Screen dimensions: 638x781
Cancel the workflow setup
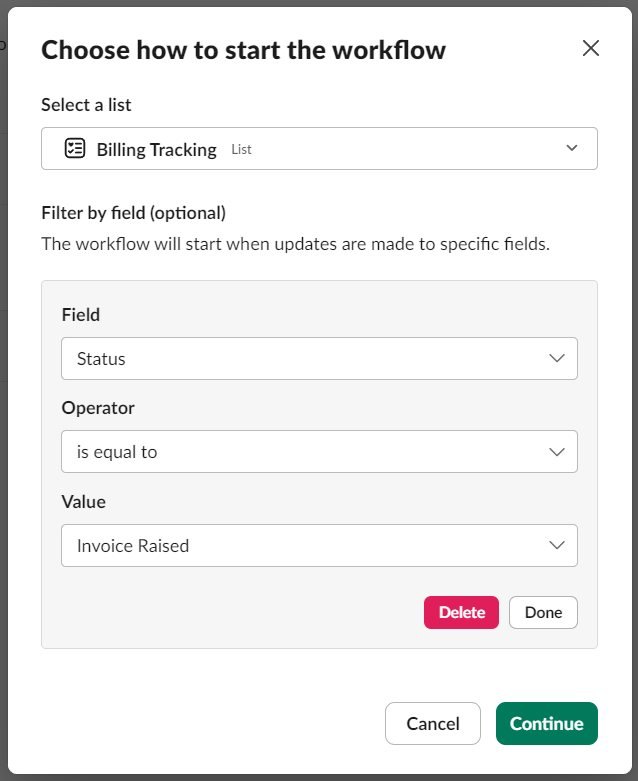(433, 723)
